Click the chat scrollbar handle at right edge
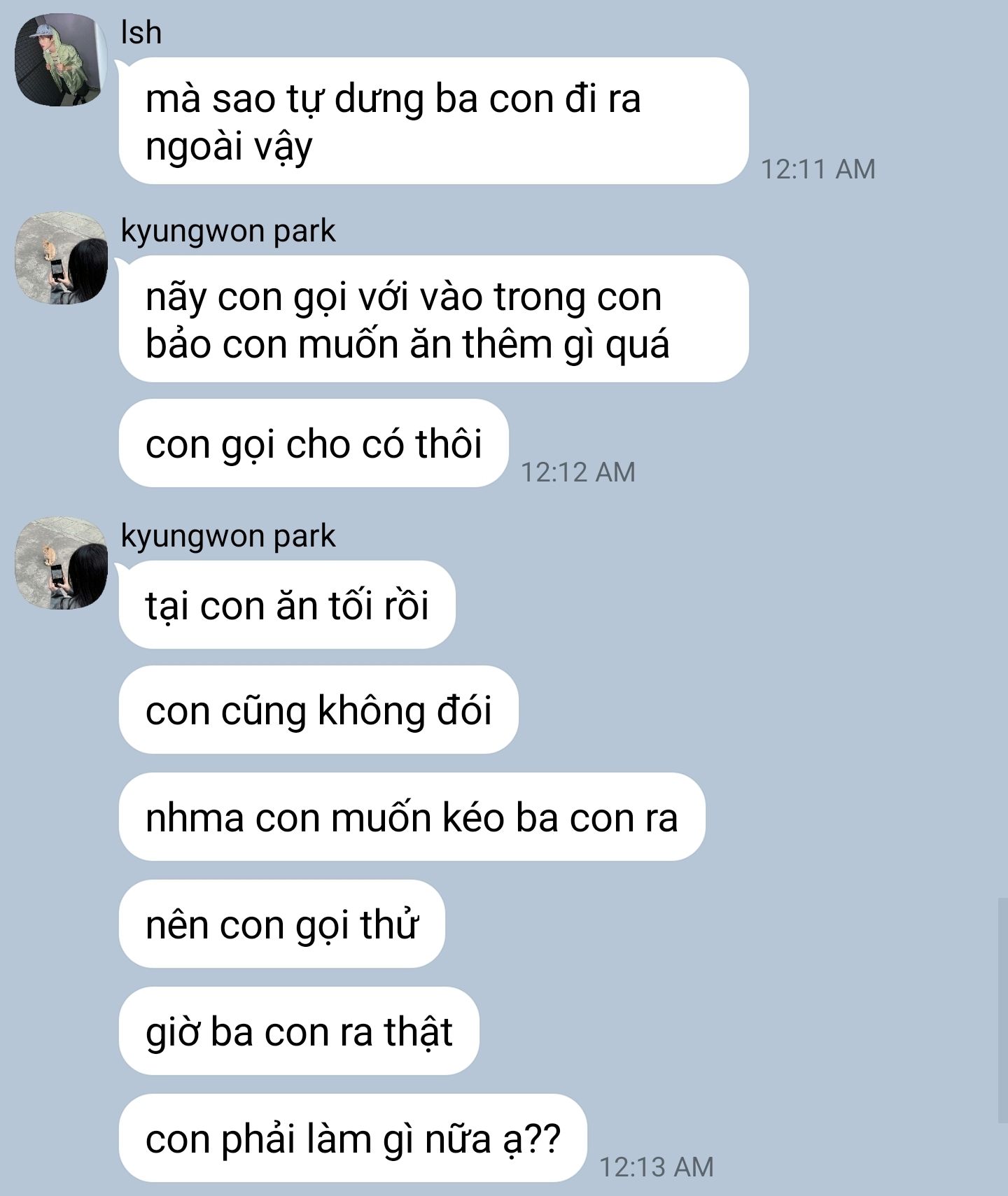 click(1002, 1011)
